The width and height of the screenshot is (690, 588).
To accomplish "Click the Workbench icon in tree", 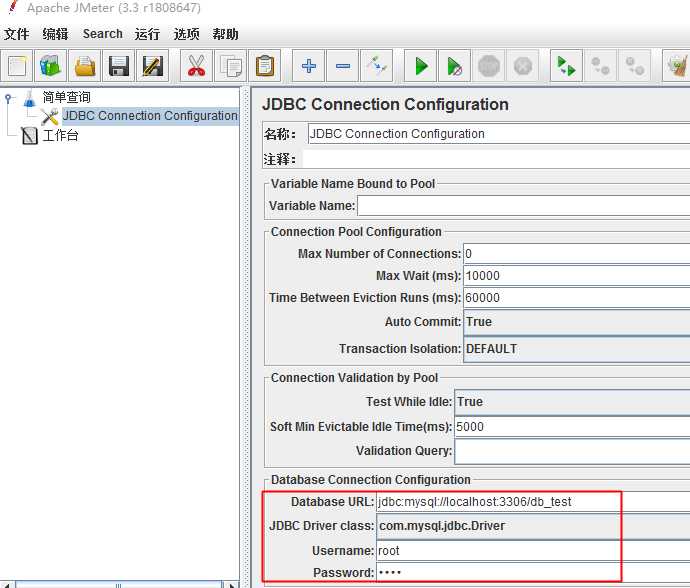I will point(29,136).
